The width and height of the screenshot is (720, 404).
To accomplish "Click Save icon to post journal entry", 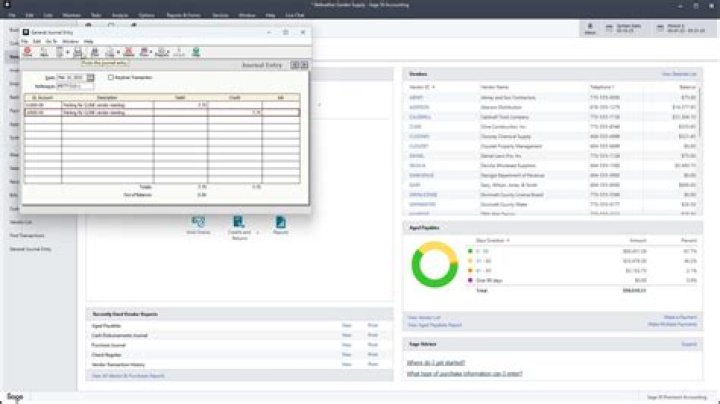I will click(78, 52).
